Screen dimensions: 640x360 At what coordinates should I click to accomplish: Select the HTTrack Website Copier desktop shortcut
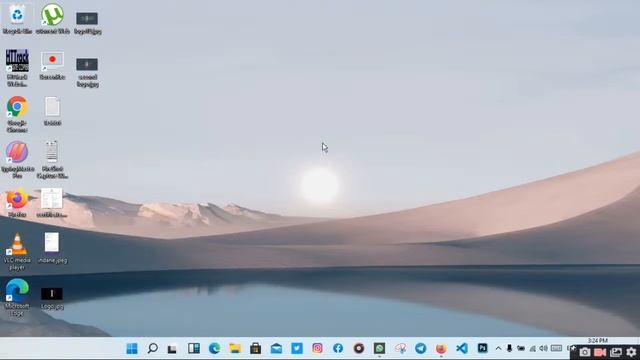point(17,68)
